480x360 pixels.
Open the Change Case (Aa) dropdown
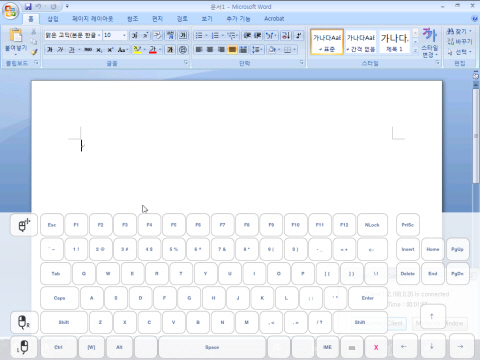pos(123,50)
